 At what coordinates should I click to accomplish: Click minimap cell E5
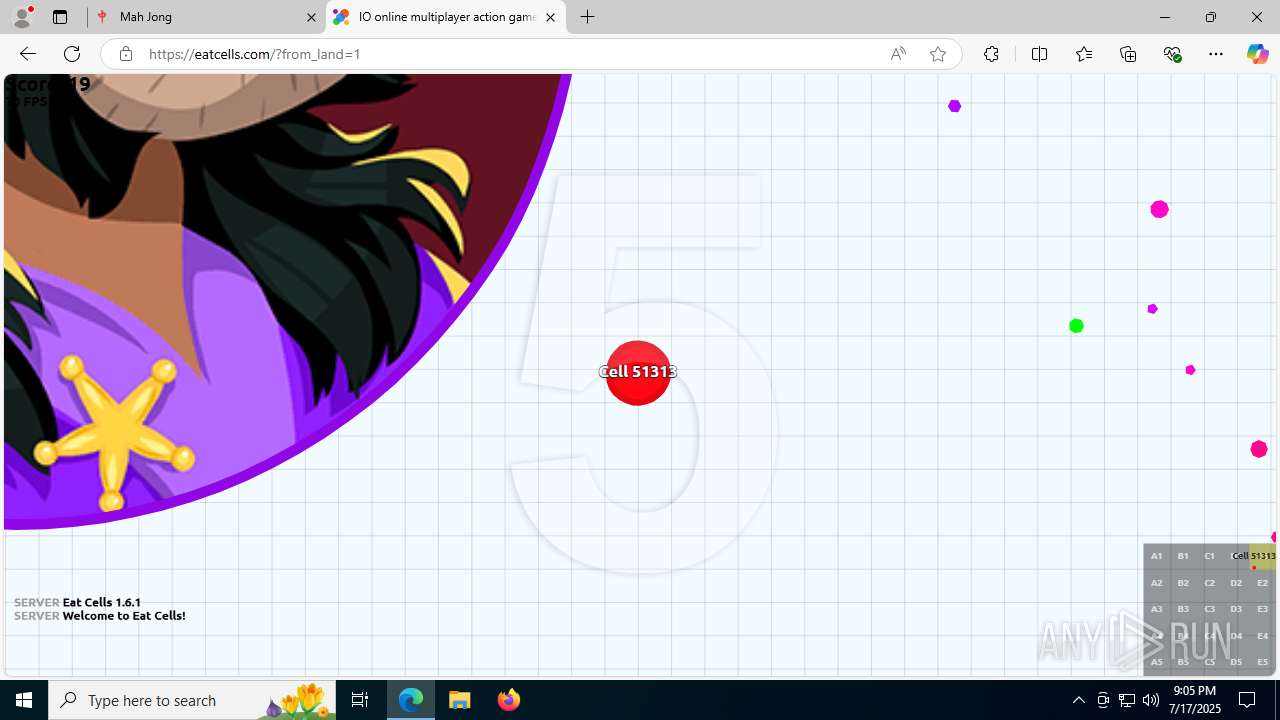tap(1262, 662)
